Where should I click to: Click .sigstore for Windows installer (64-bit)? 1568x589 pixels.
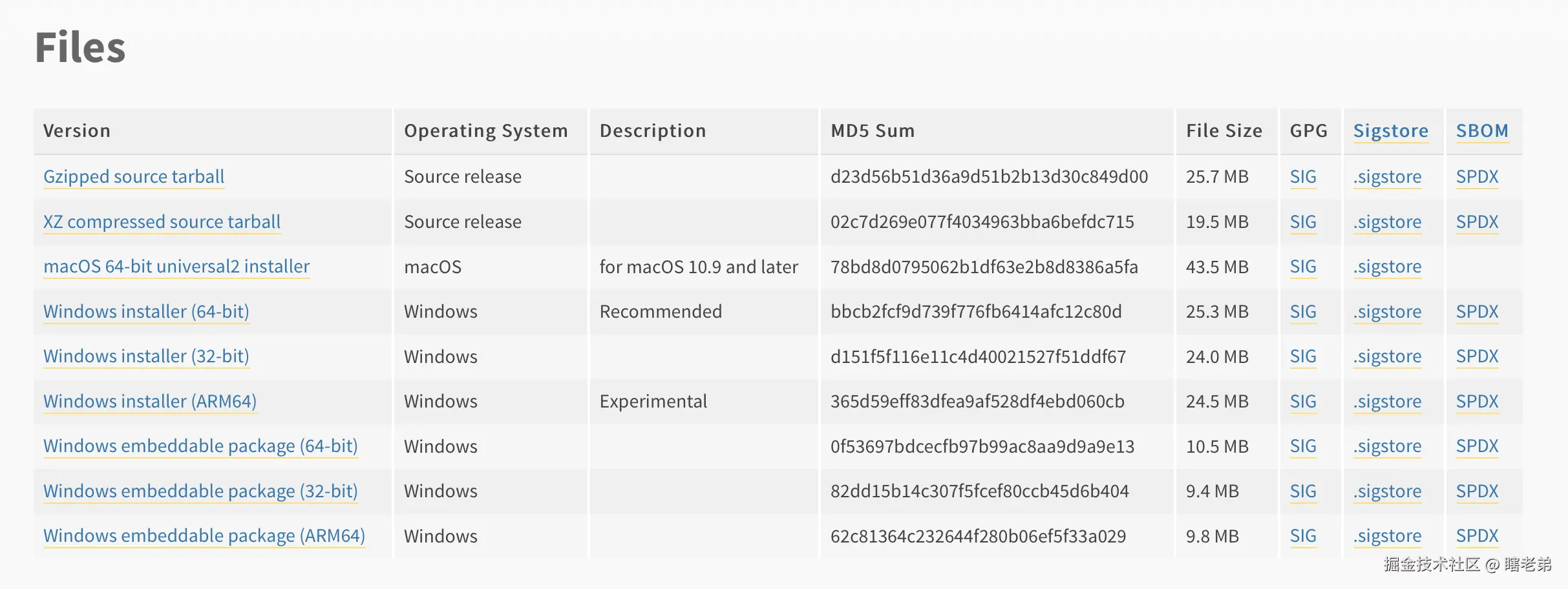(1388, 311)
